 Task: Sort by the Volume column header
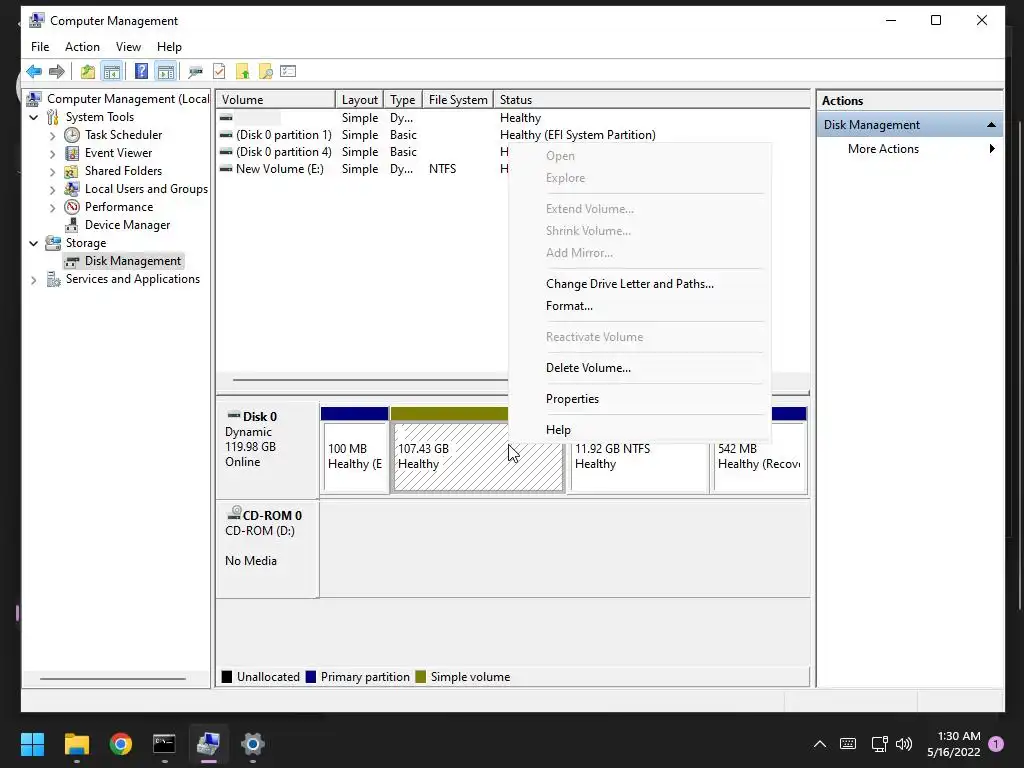(x=275, y=100)
